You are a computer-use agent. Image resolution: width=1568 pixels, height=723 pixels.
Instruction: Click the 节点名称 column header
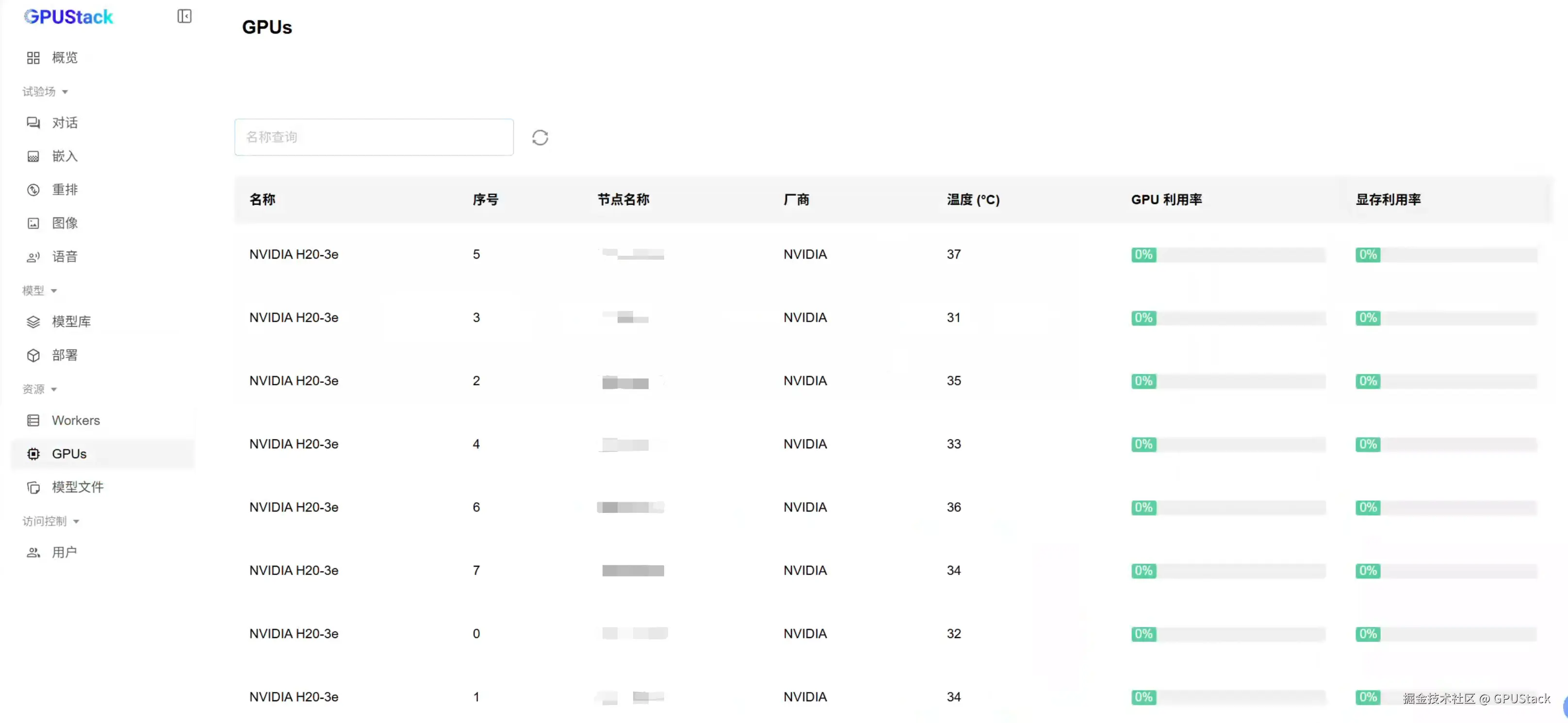[623, 199]
